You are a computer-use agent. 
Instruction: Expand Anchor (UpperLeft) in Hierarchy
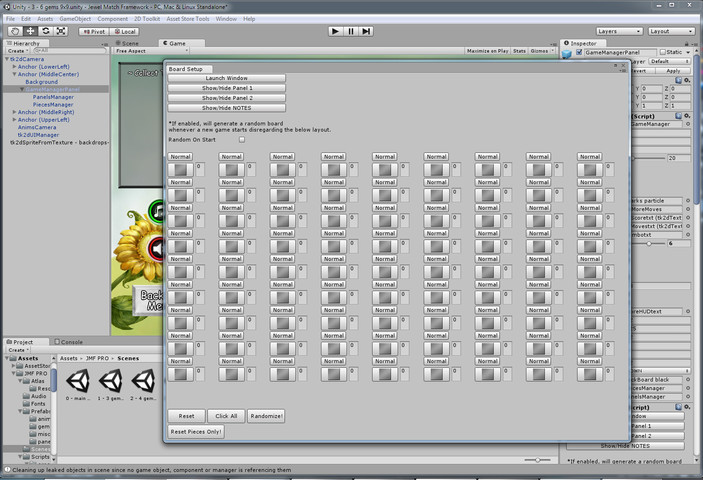tap(15, 120)
